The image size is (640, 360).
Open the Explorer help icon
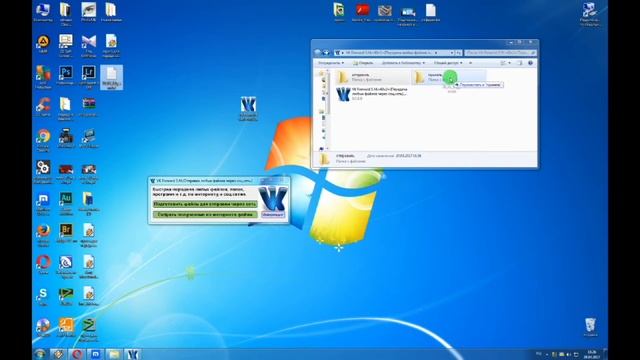530,63
